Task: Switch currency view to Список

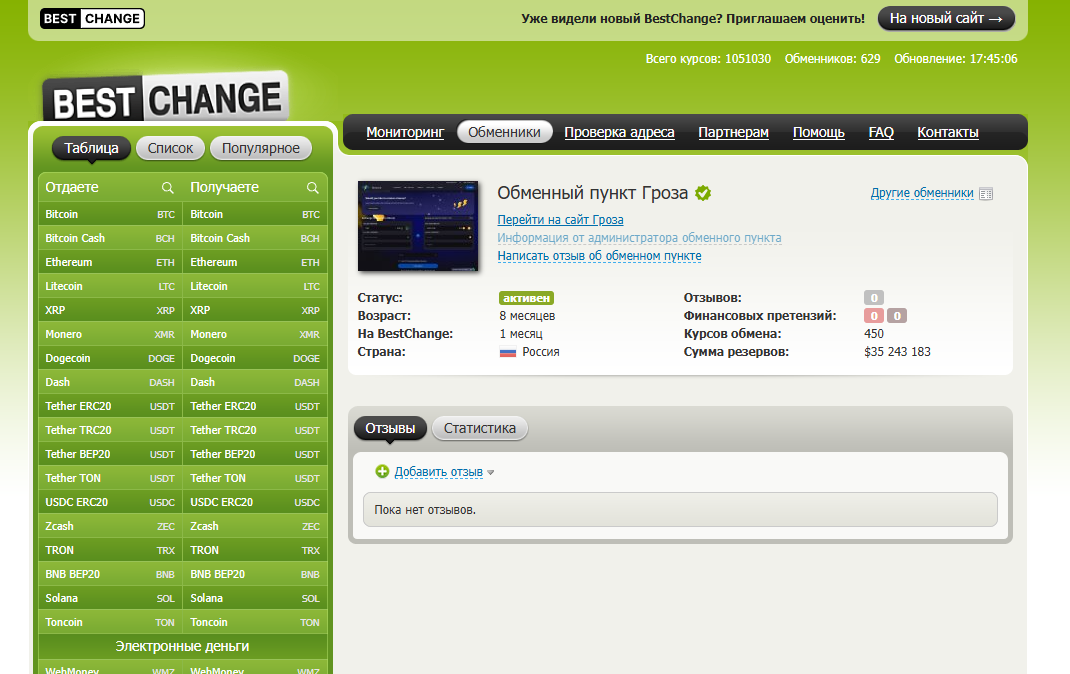Action: [x=170, y=148]
